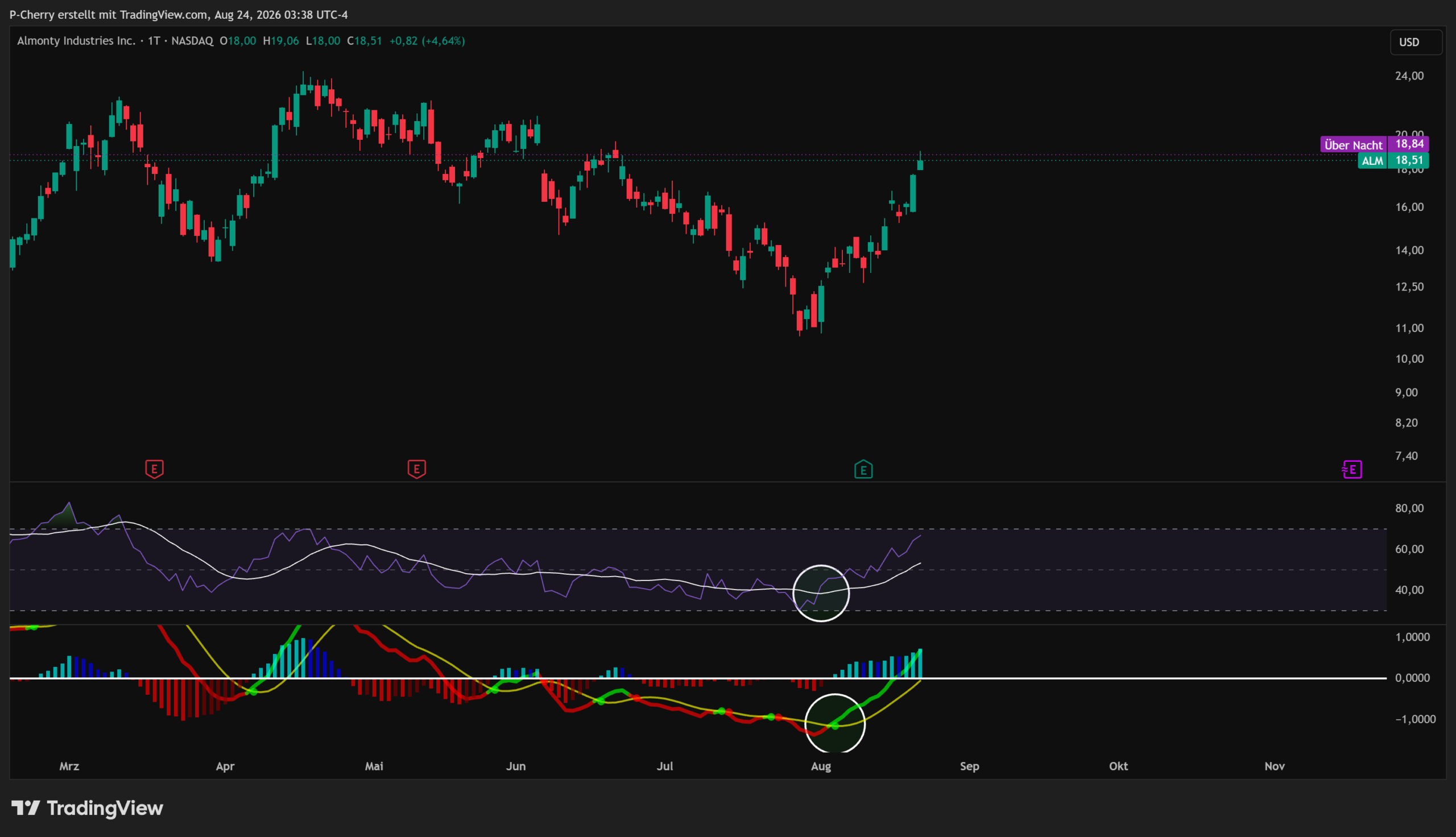1456x837 pixels.
Task: Click the purple upcoming earnings marker
Action: (x=1352, y=469)
